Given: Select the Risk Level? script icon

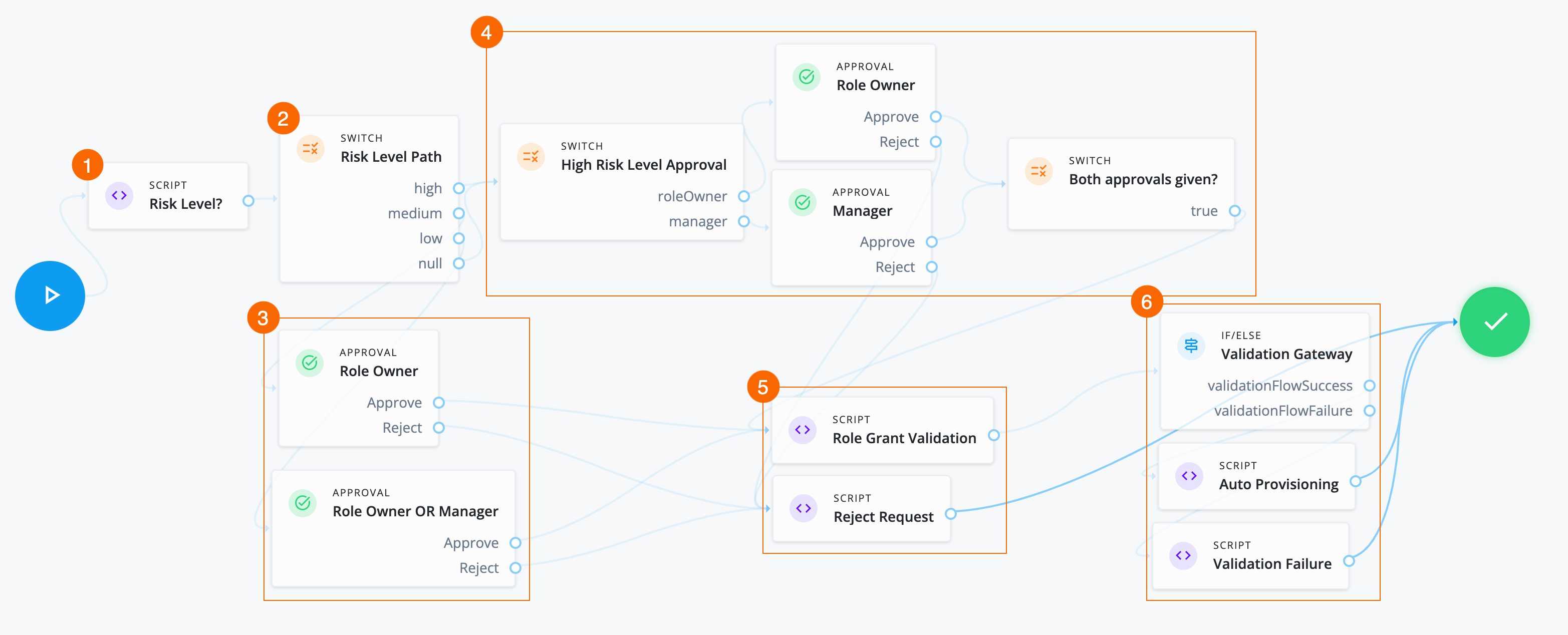Looking at the screenshot, I should click(x=119, y=196).
